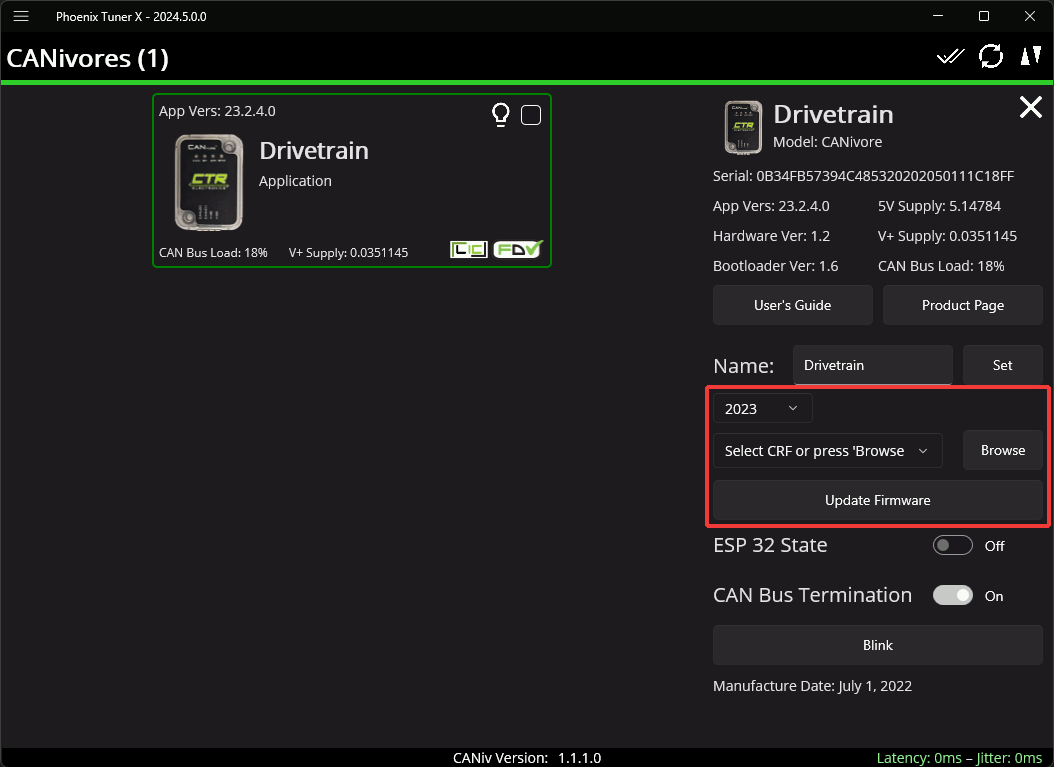Click the 'CANivores (1)' page heading
1054x767 pixels.
pos(87,58)
